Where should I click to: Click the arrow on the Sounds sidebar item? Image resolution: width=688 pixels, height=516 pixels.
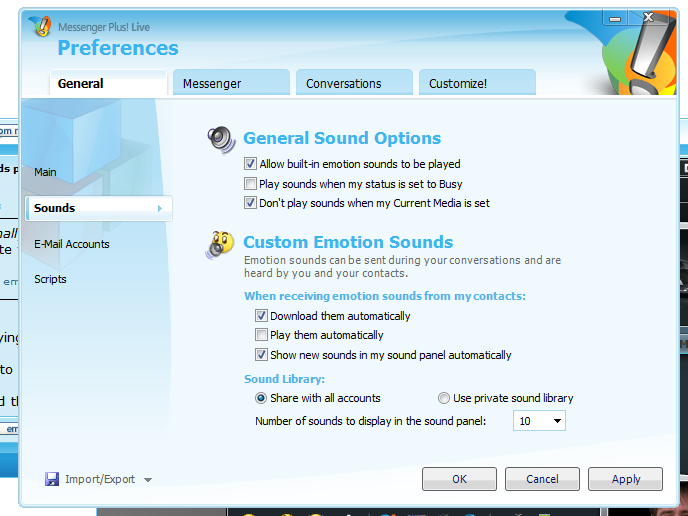click(x=160, y=208)
